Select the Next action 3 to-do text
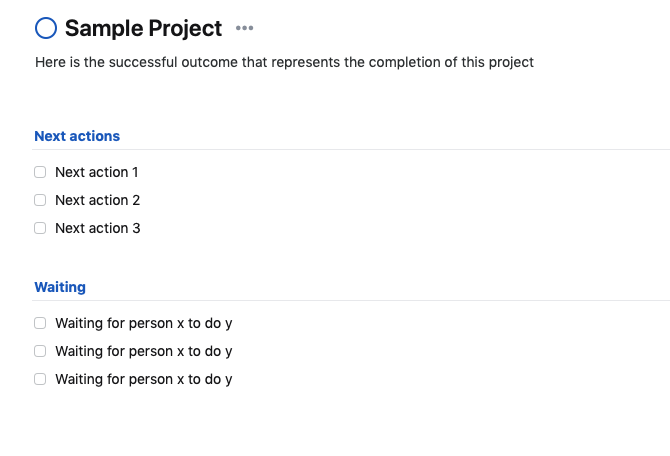The width and height of the screenshot is (670, 456). 97,228
